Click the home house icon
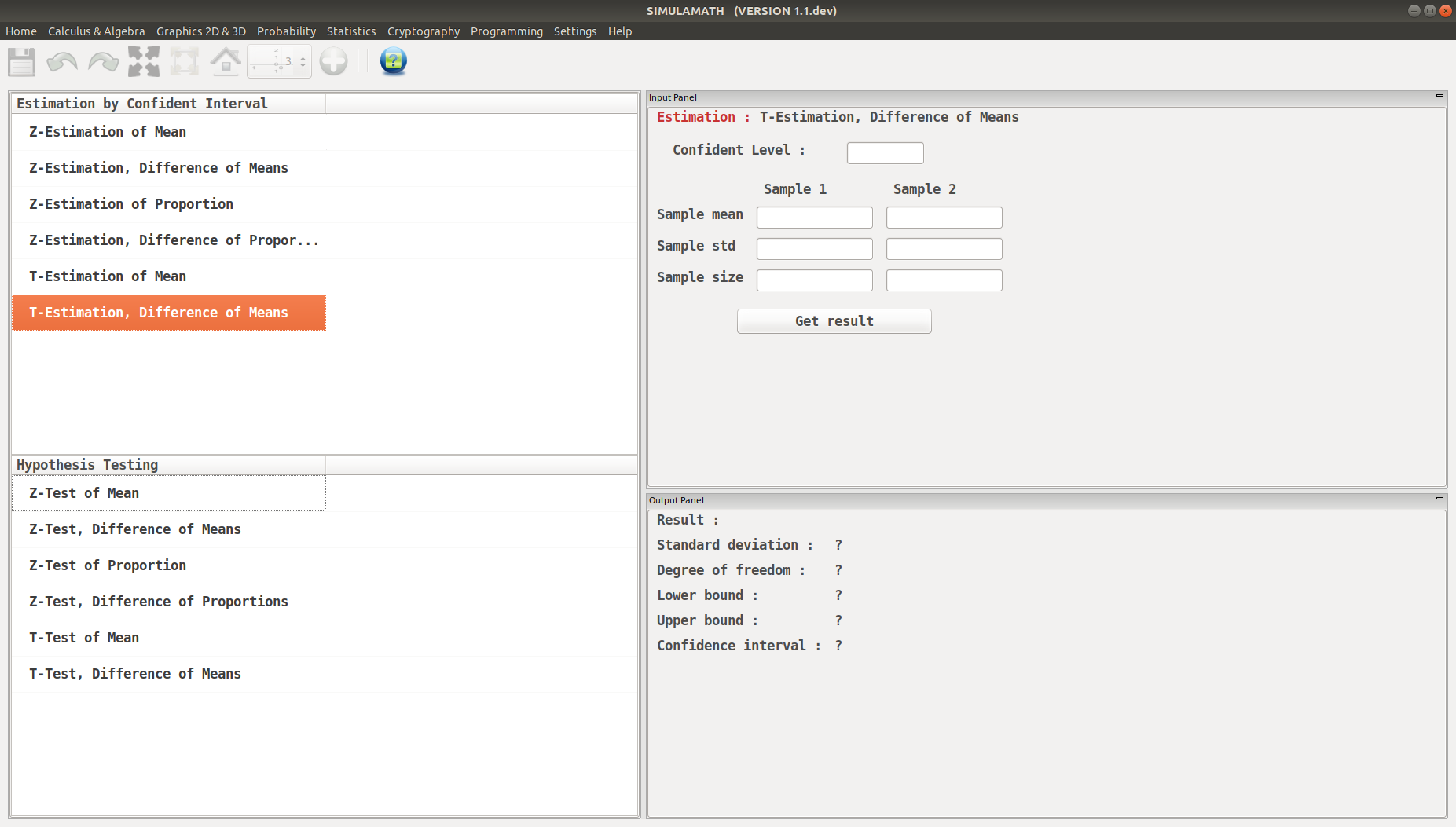The image size is (1456, 827). click(x=226, y=61)
